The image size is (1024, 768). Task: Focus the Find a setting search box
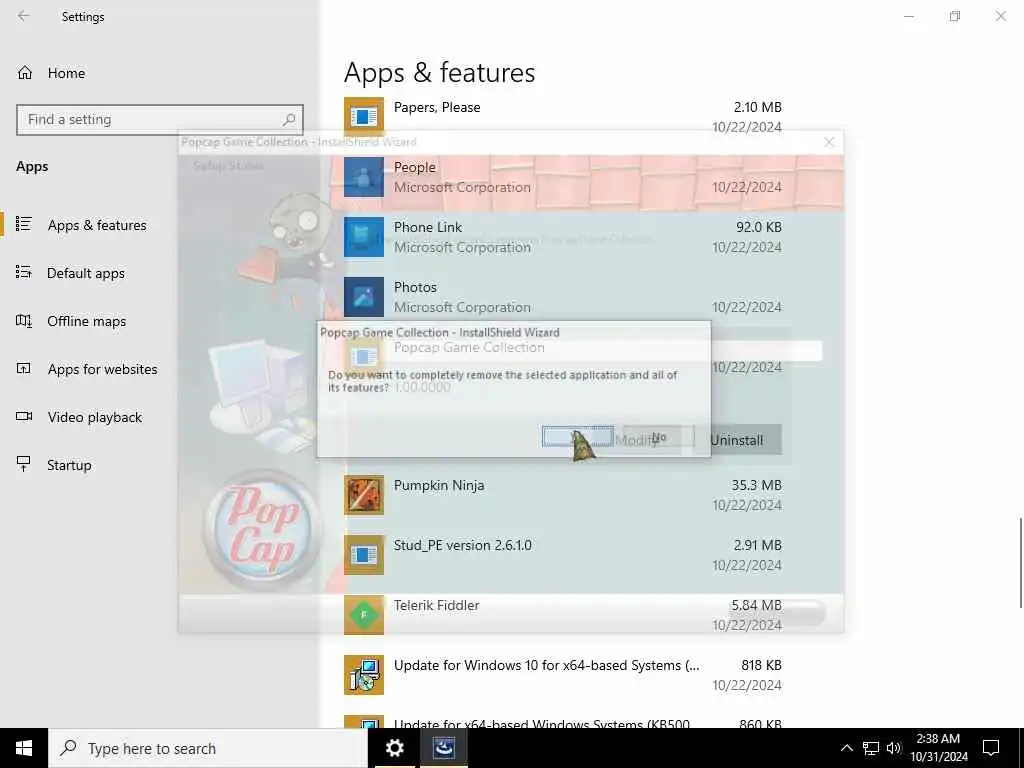(x=159, y=120)
